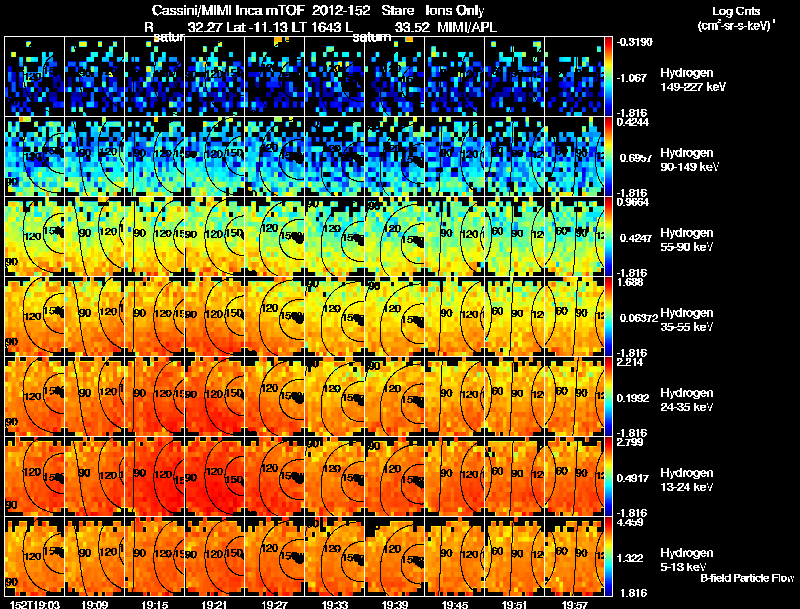Click the 'MIMI/APL' credit text
The width and height of the screenshot is (800, 609).
467,27
